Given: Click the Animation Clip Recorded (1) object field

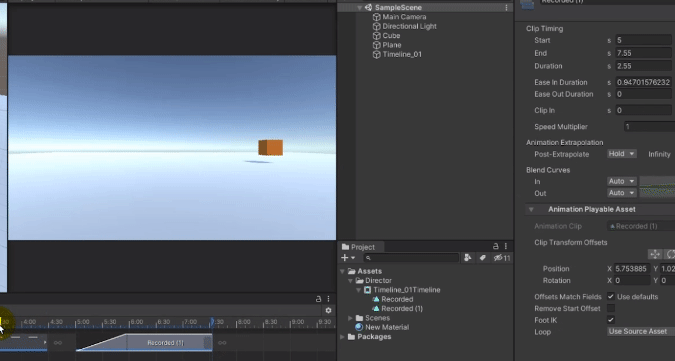Looking at the screenshot, I should click(641, 226).
